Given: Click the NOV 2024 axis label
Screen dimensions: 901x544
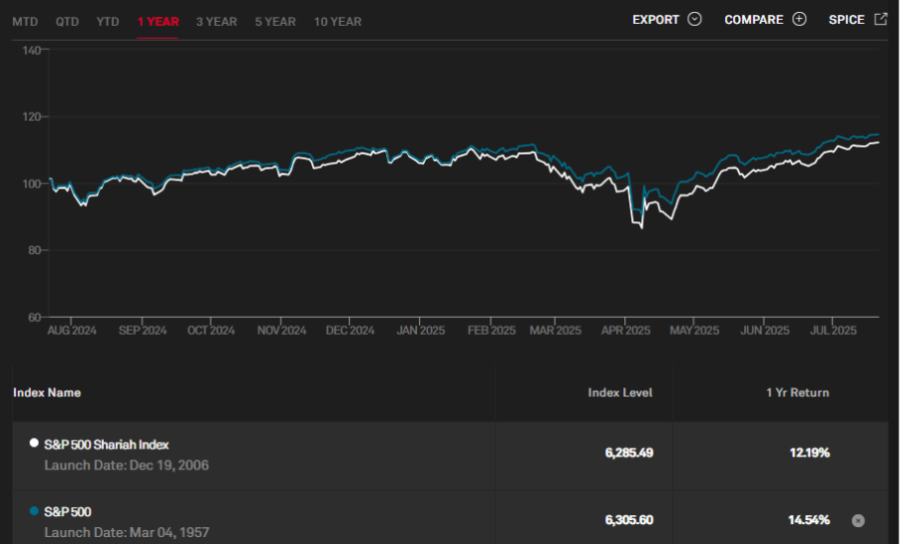Looking at the screenshot, I should click(282, 330).
